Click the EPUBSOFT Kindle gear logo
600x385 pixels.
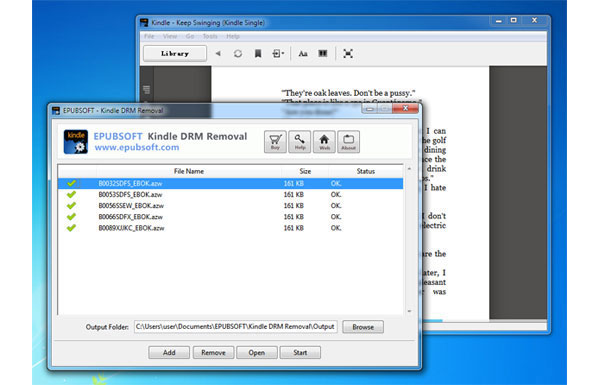pyautogui.click(x=76, y=142)
